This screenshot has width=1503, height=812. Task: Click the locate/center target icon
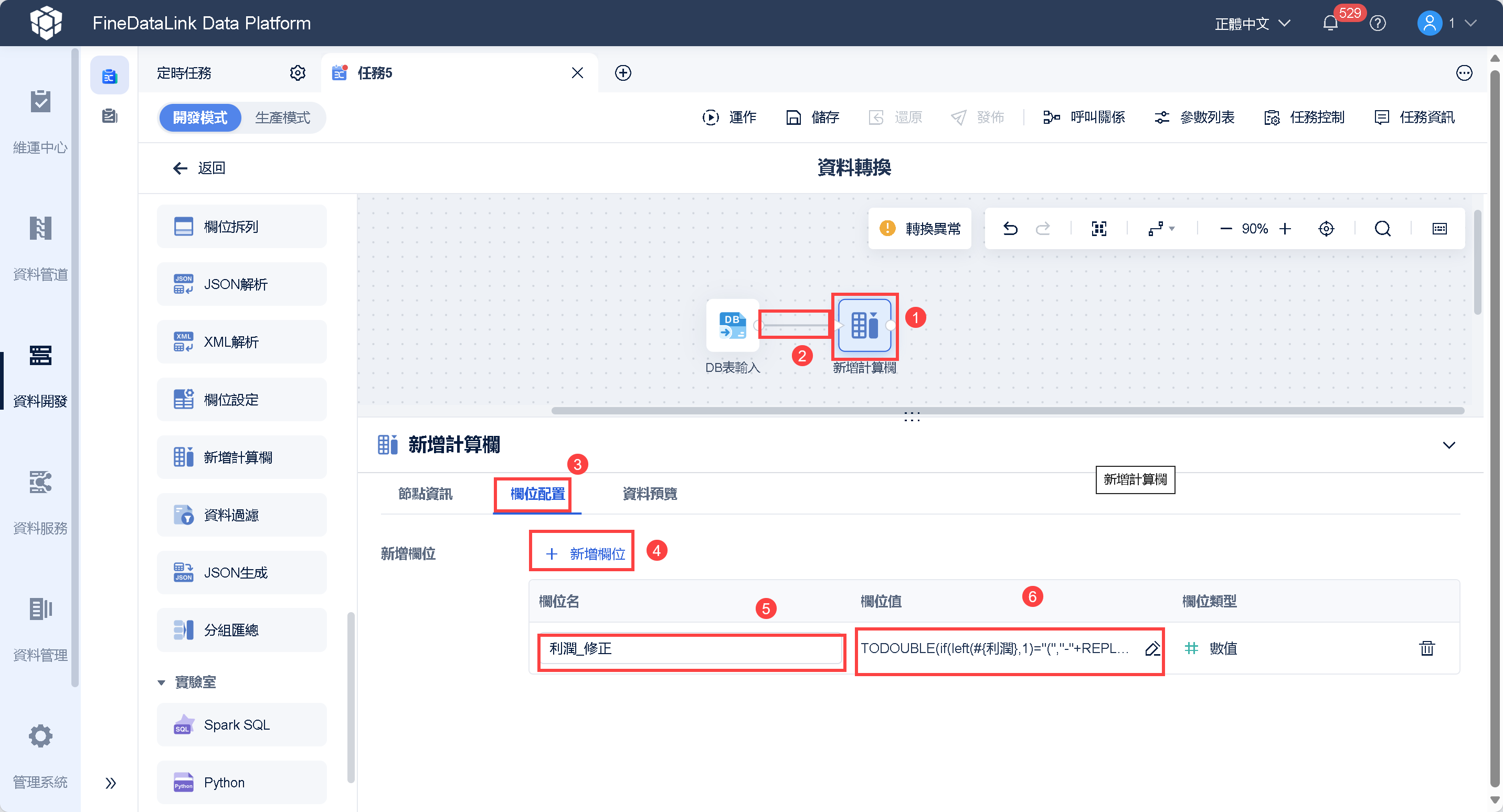coord(1326,229)
